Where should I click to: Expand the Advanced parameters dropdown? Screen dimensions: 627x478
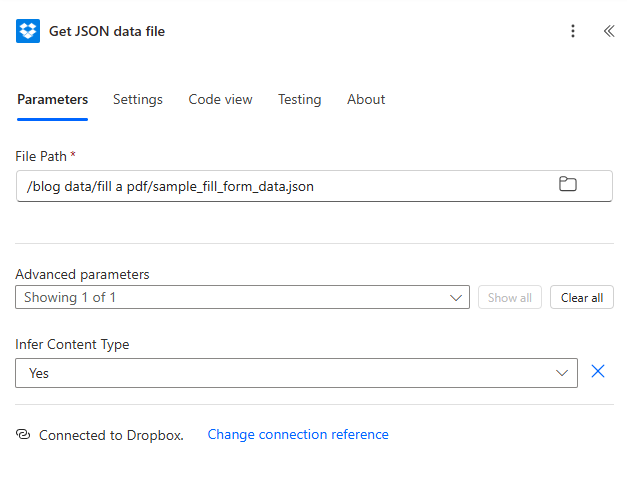tap(240, 297)
